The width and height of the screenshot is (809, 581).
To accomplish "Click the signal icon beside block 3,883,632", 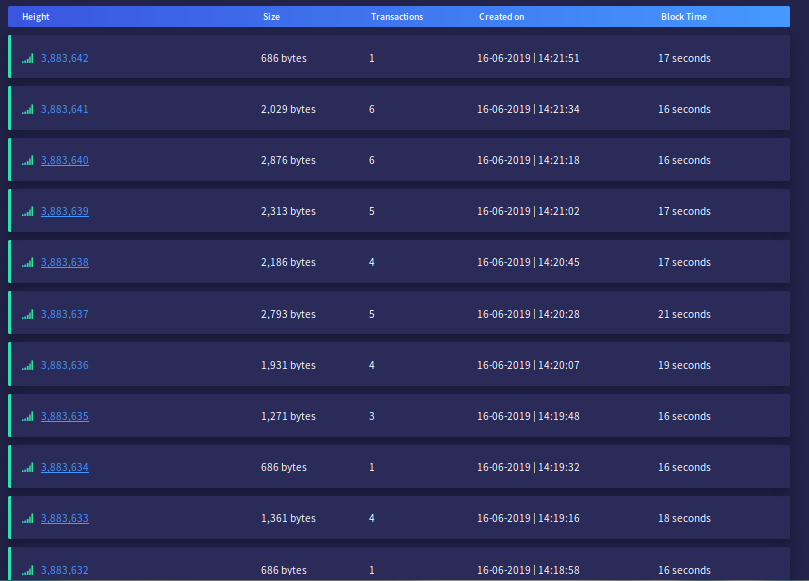I will [x=28, y=570].
